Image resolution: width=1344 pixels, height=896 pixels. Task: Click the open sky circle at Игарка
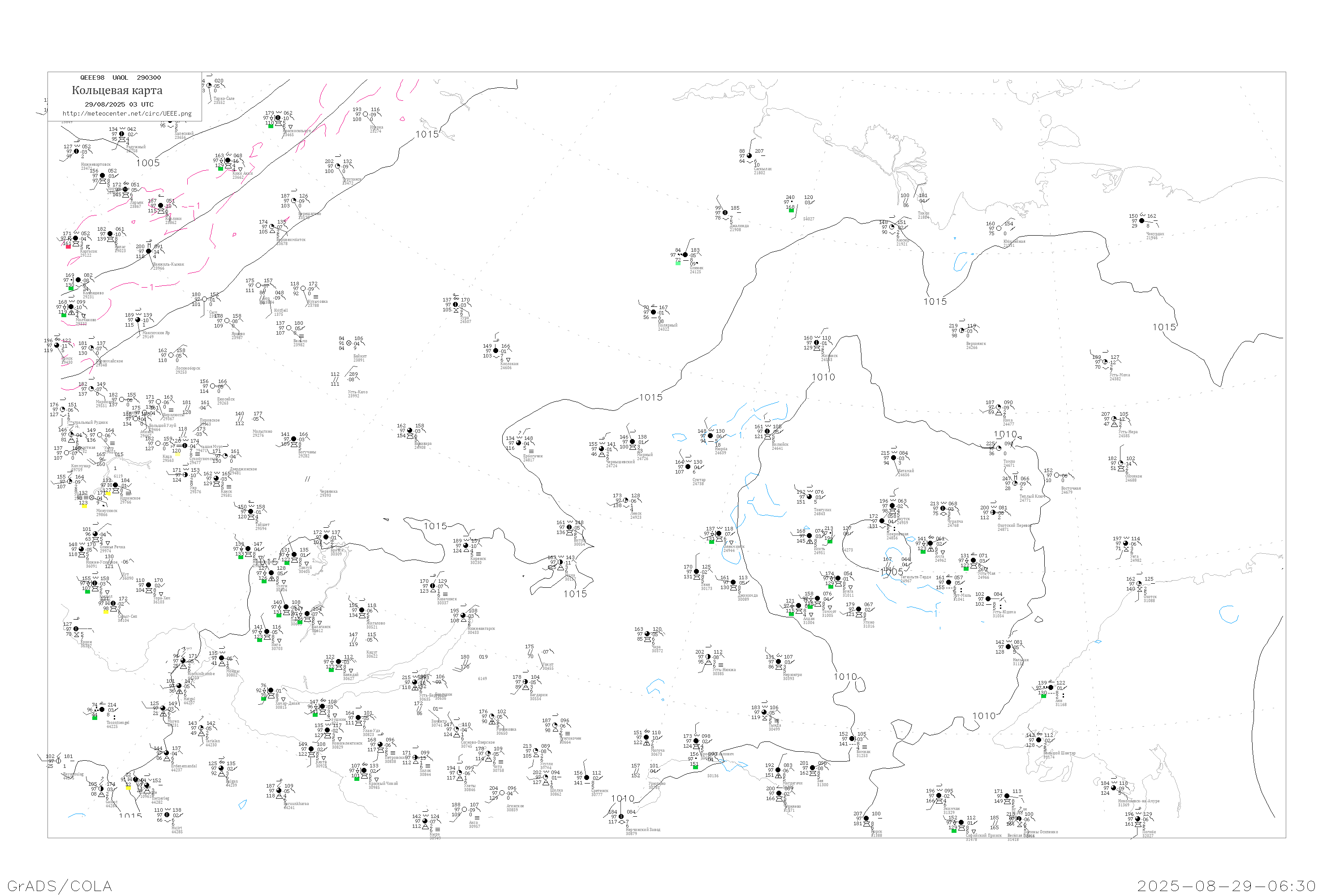pyautogui.click(x=366, y=114)
